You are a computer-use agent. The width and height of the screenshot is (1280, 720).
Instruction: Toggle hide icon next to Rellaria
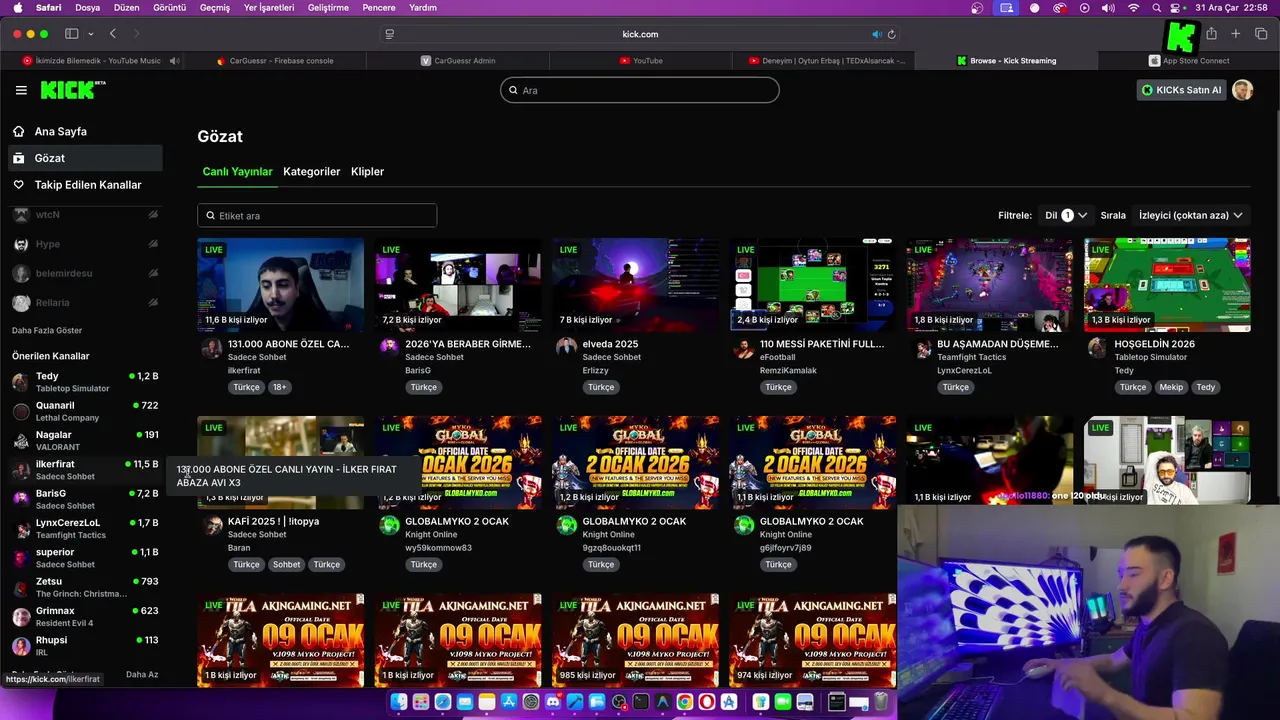pos(153,302)
